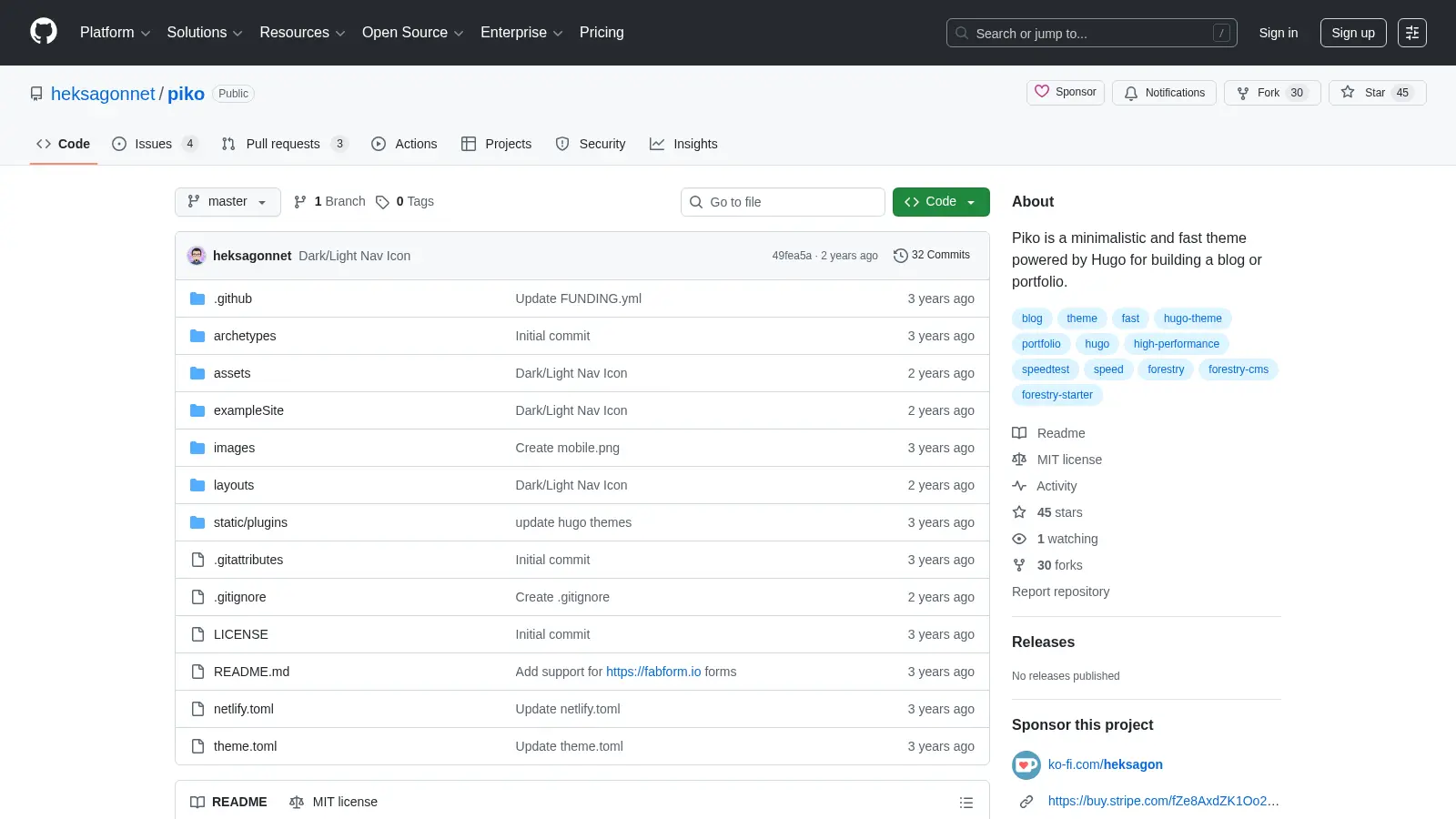
Task: Switch to the Pull requests tab
Action: 285,144
